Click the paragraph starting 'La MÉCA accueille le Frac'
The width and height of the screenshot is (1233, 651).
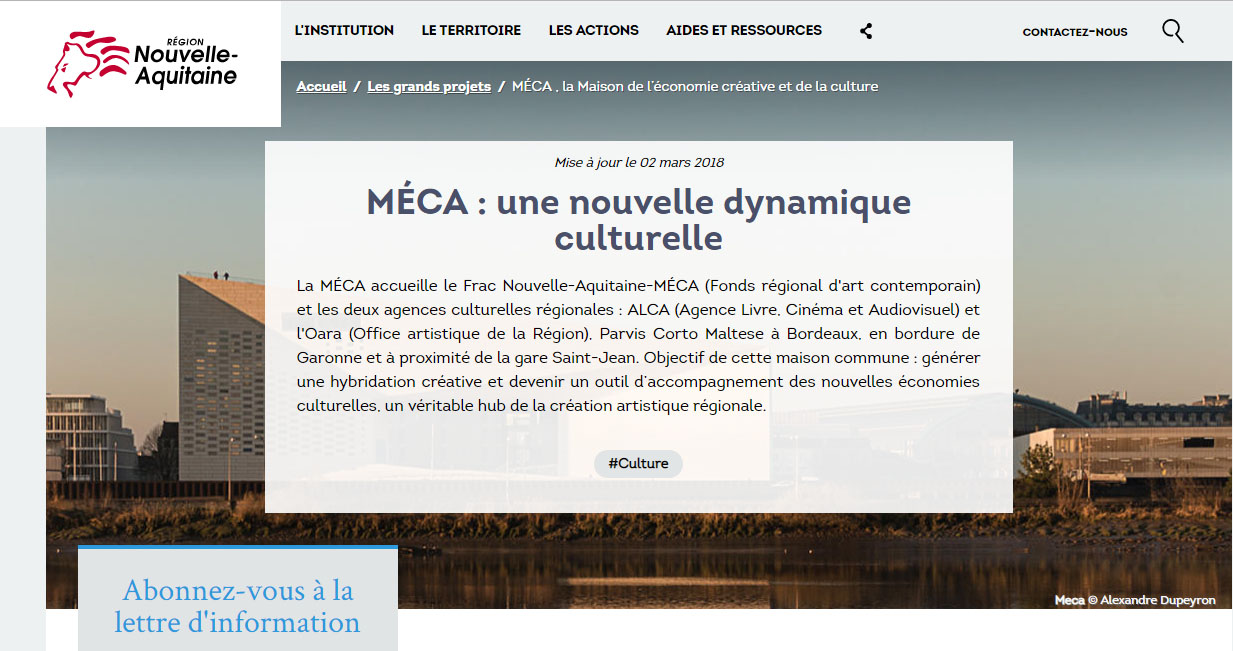[x=638, y=347]
